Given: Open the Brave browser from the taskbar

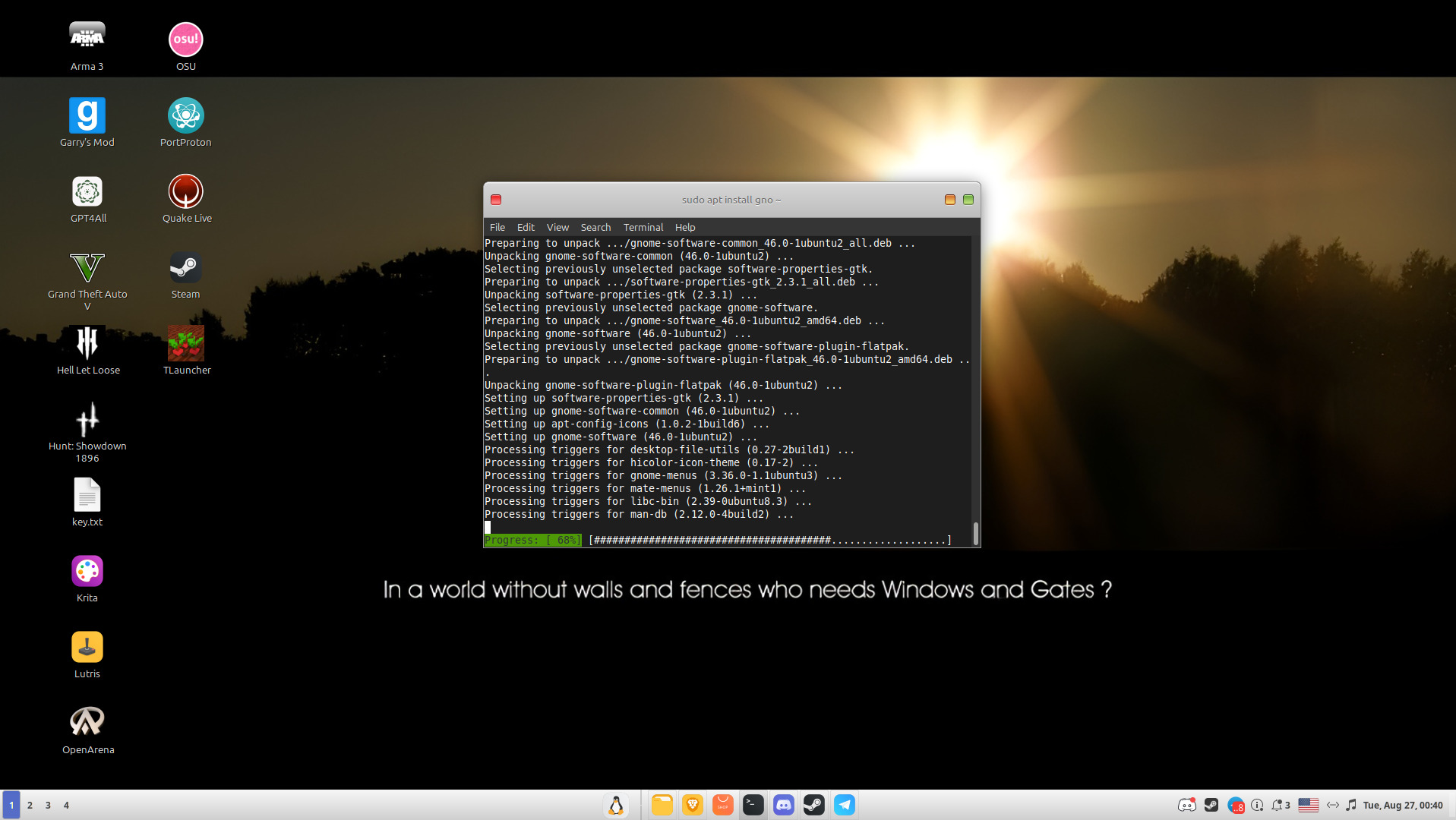Looking at the screenshot, I should 692,805.
